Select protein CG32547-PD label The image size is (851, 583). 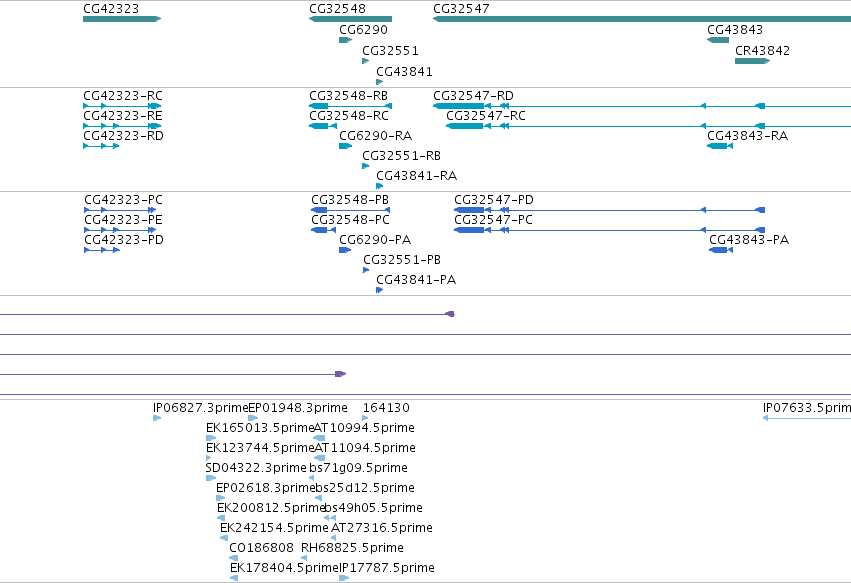point(494,200)
